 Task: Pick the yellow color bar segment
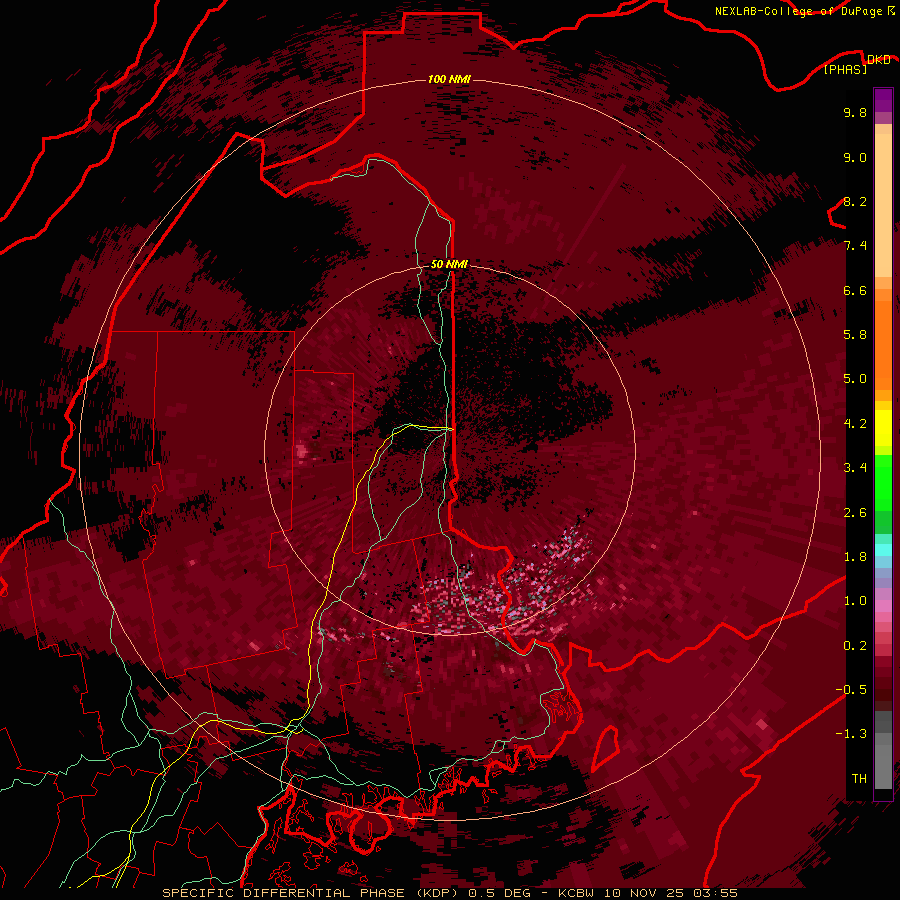(883, 428)
